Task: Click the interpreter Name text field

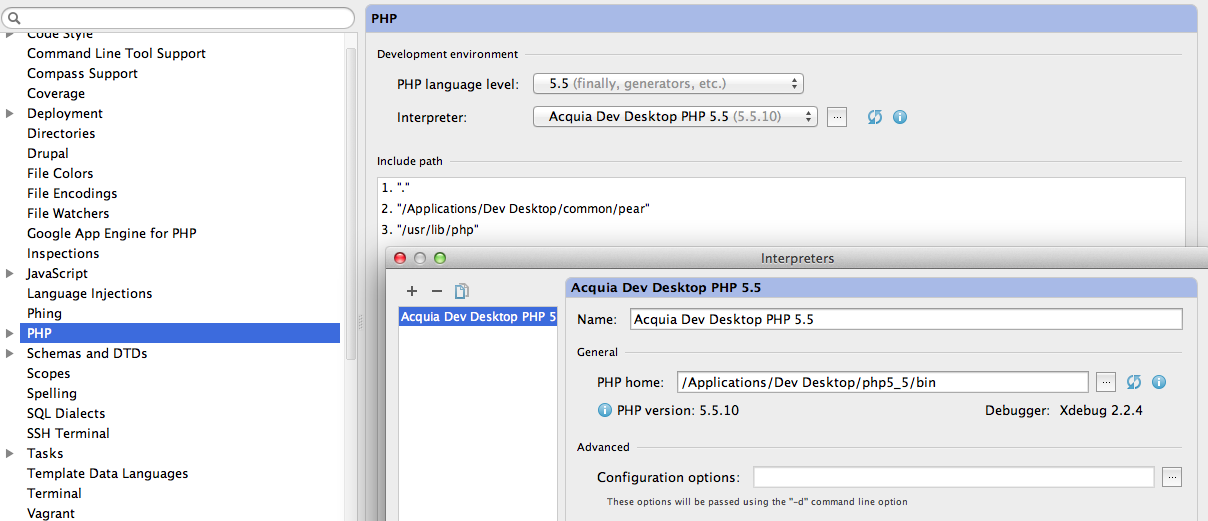Action: [906, 319]
